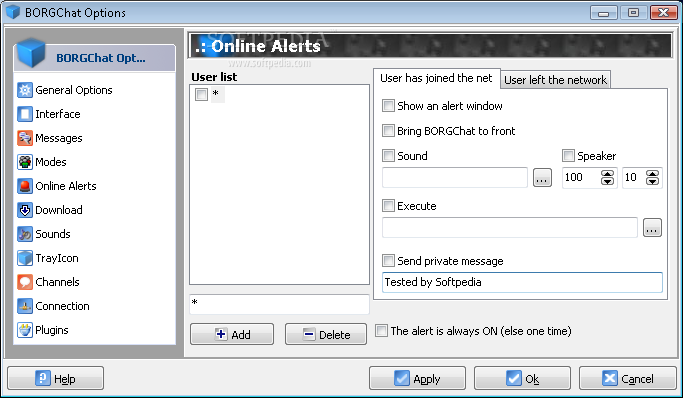Screen dimensions: 683x398
Task: Increase speaker duration value 10
Action: pos(653,173)
